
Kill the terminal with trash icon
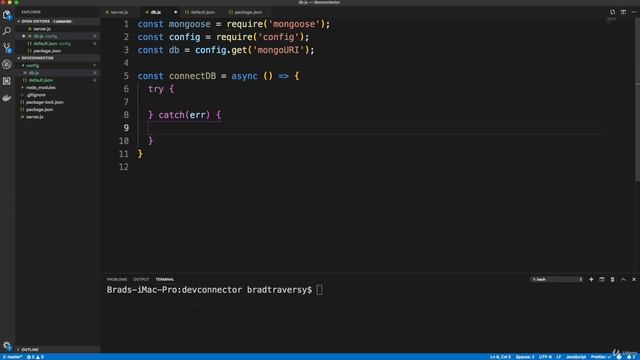tap(612, 280)
